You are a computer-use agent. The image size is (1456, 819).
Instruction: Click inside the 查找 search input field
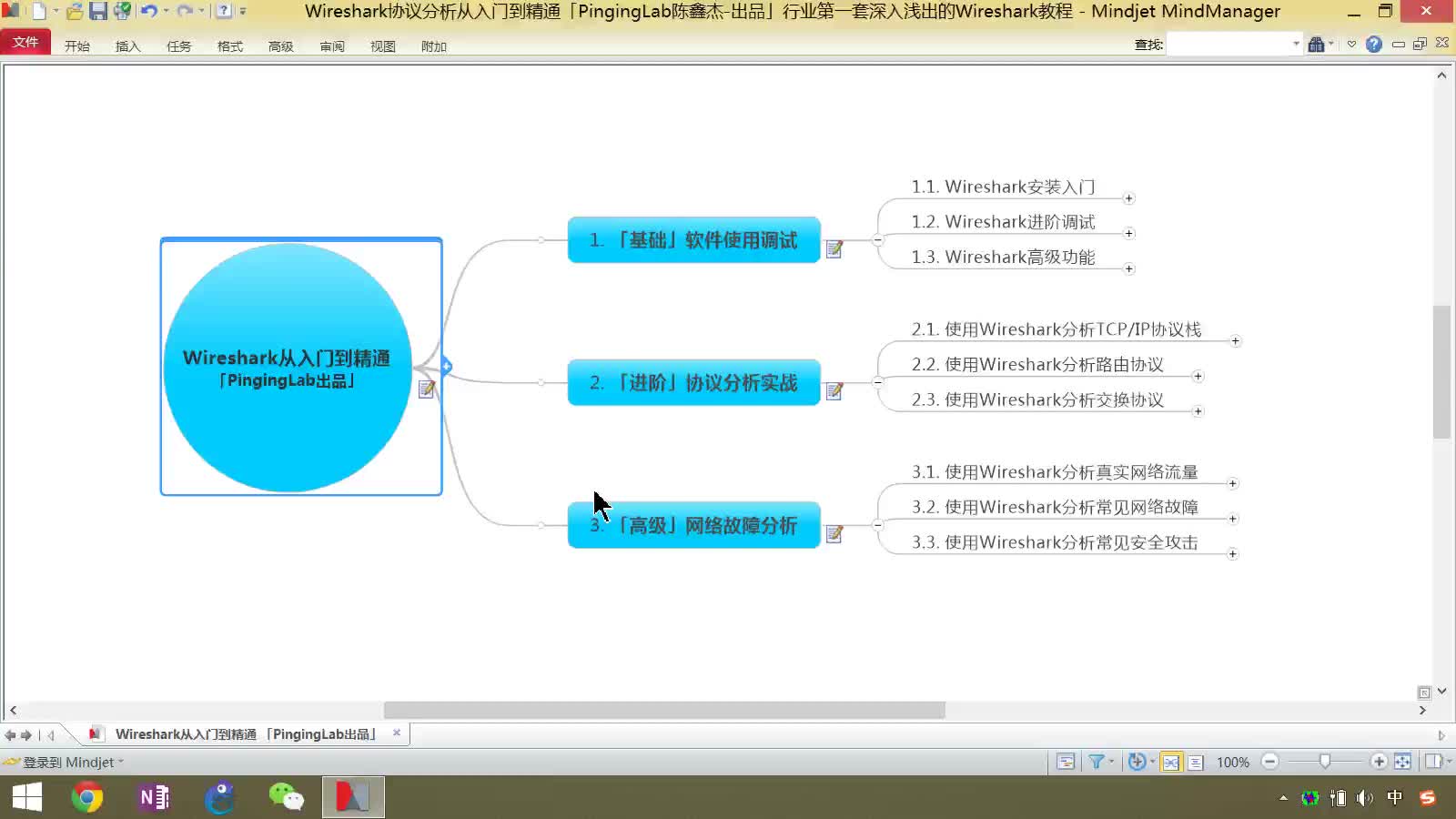pyautogui.click(x=1228, y=44)
